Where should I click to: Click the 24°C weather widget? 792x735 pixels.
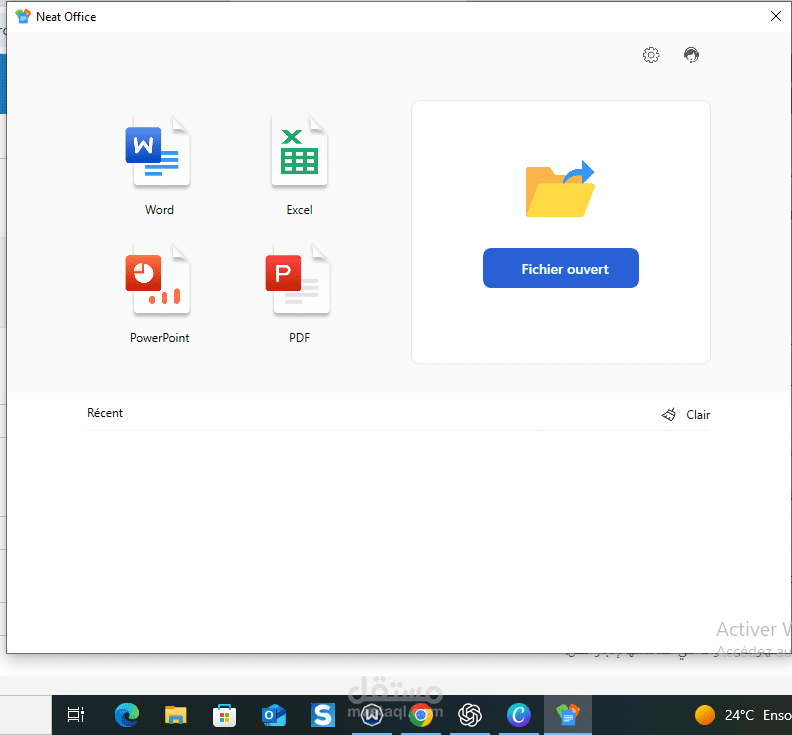coord(741,715)
